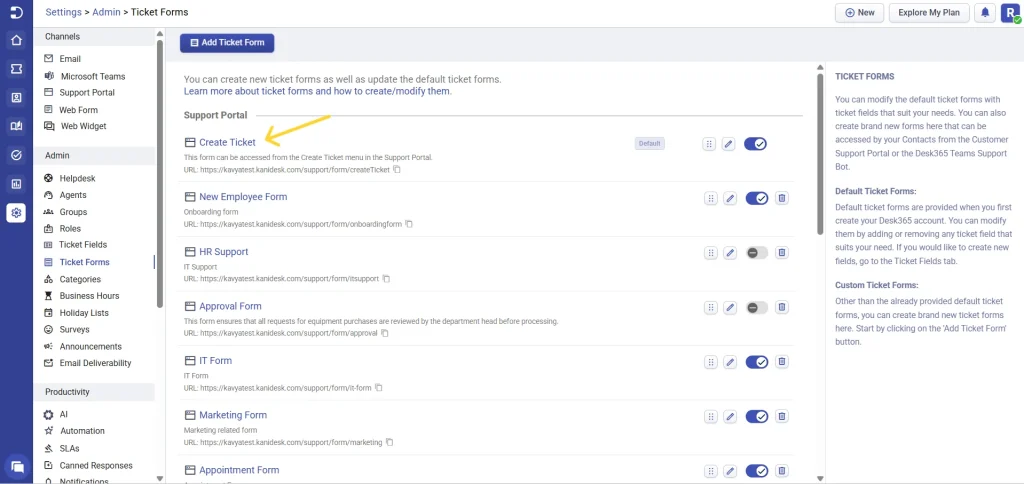Image resolution: width=1024 pixels, height=484 pixels.
Task: Open the Web Widget channel
Action: tap(83, 126)
